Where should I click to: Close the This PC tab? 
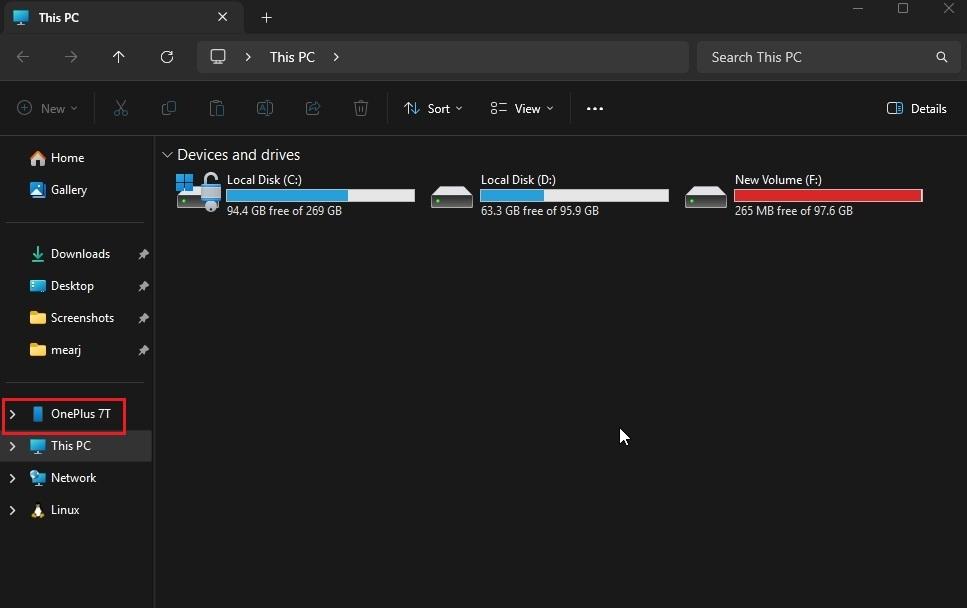click(223, 17)
